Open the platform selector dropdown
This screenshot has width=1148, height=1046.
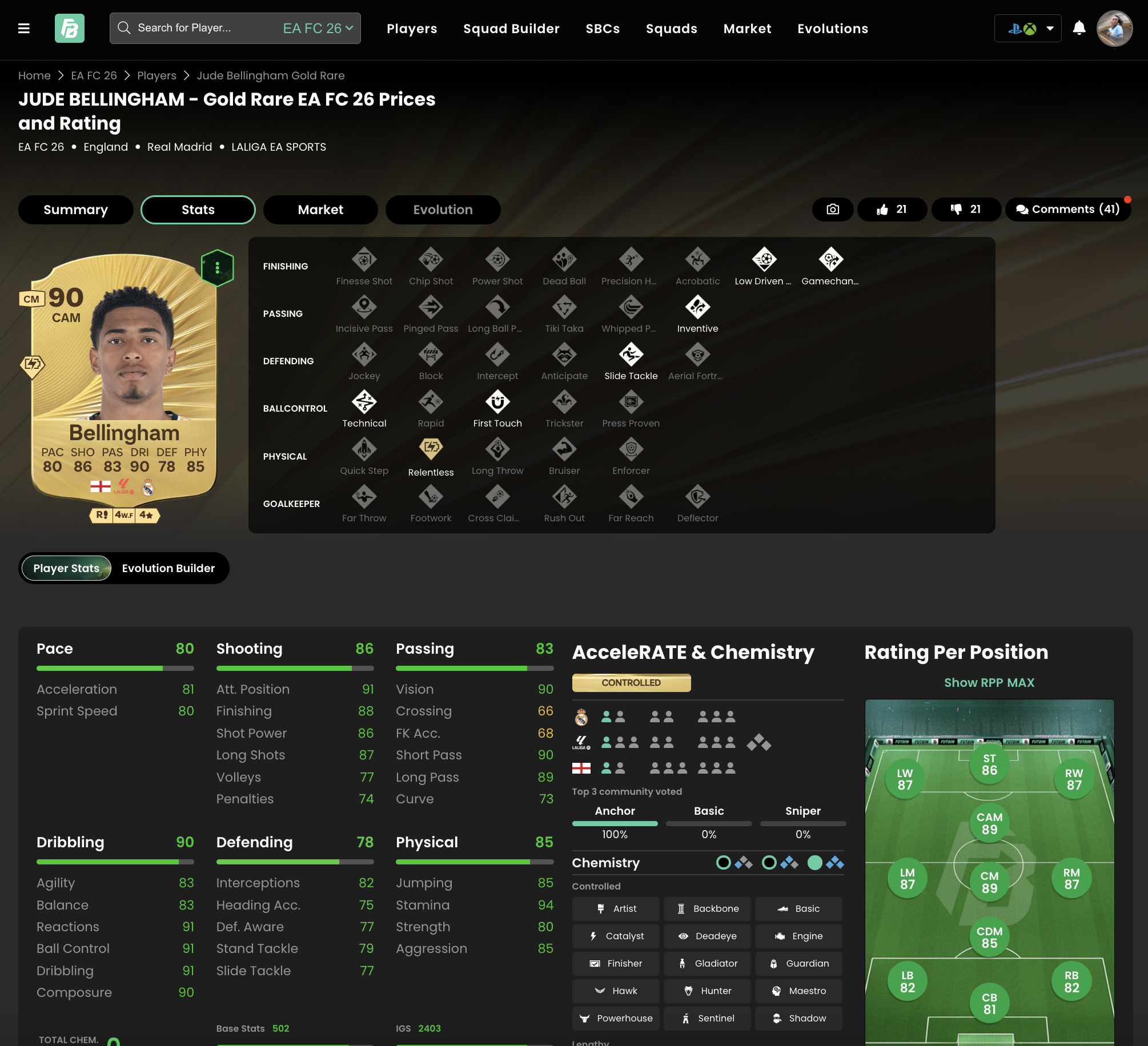(1027, 29)
